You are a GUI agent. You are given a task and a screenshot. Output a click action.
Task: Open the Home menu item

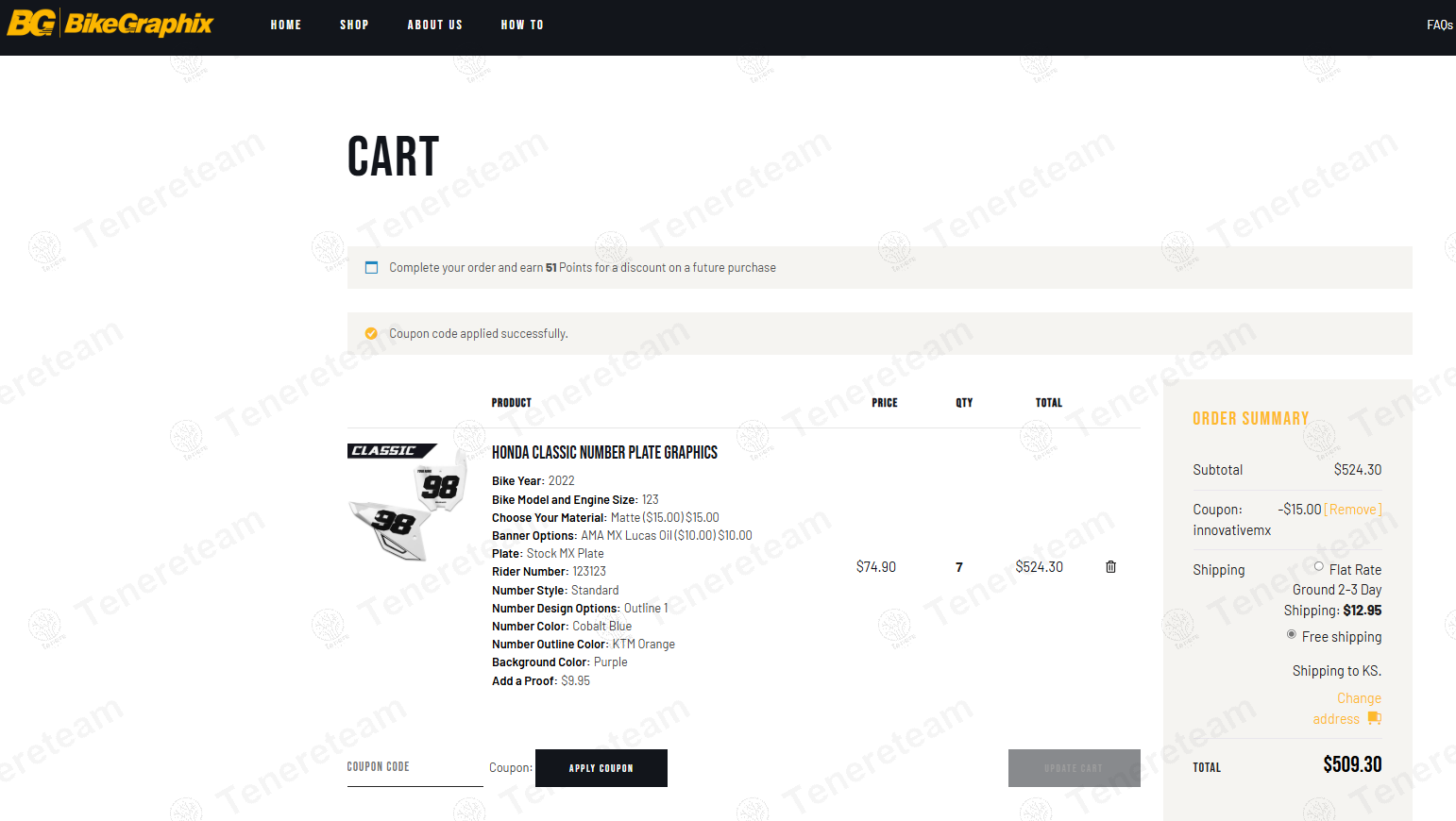[286, 25]
